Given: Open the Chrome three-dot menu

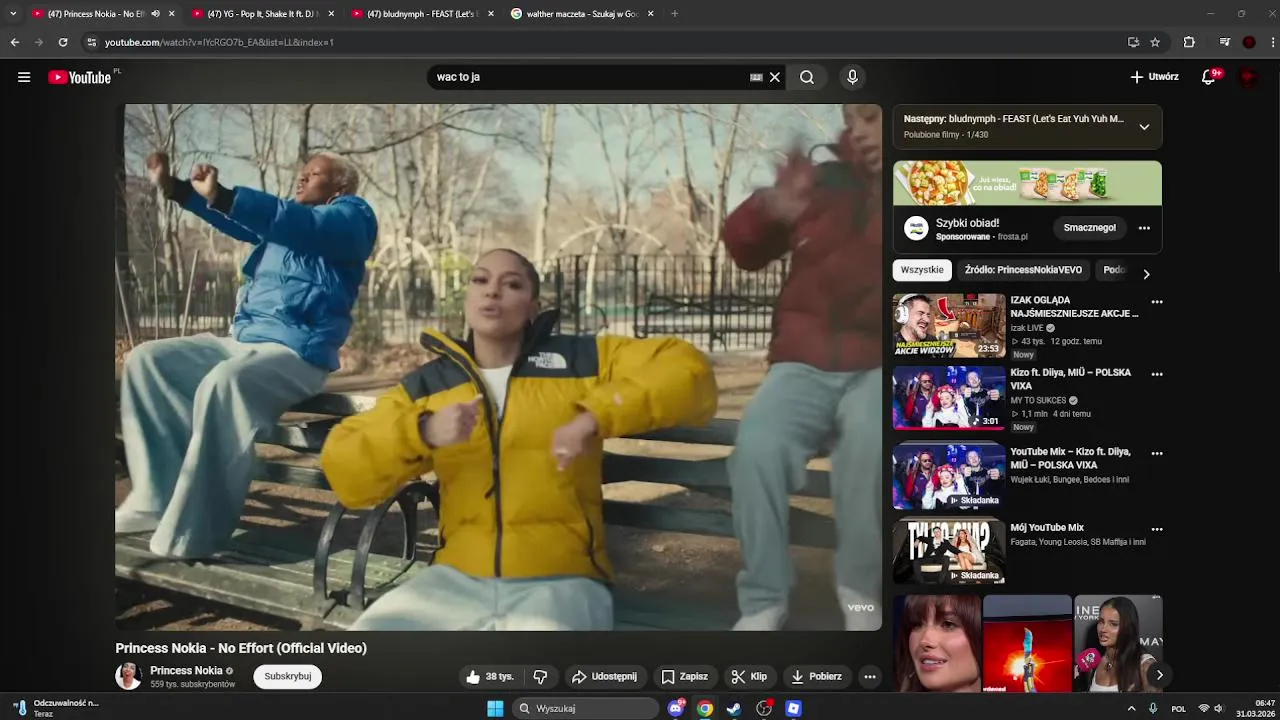Looking at the screenshot, I should coord(1273,42).
